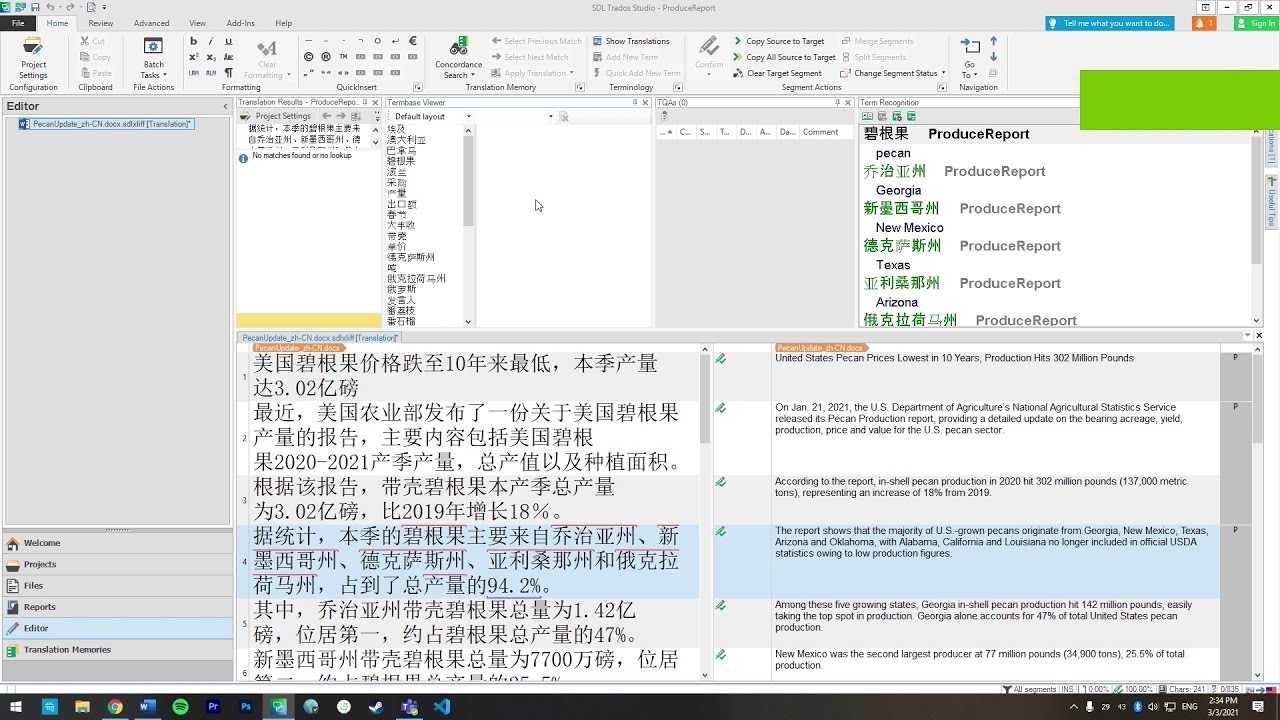This screenshot has width=1280, height=720.
Task: Insert the copyright symbol
Action: click(309, 57)
